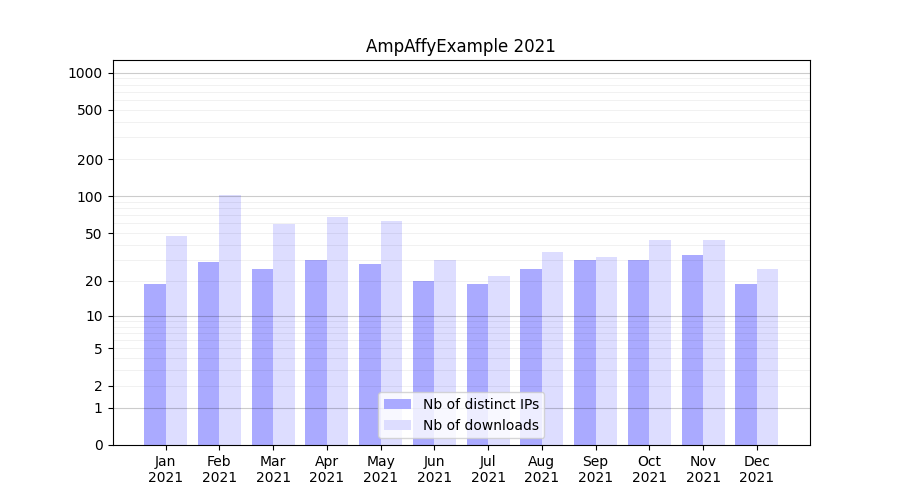Select the 'Nb of distinct IPs' legend label

click(480, 404)
